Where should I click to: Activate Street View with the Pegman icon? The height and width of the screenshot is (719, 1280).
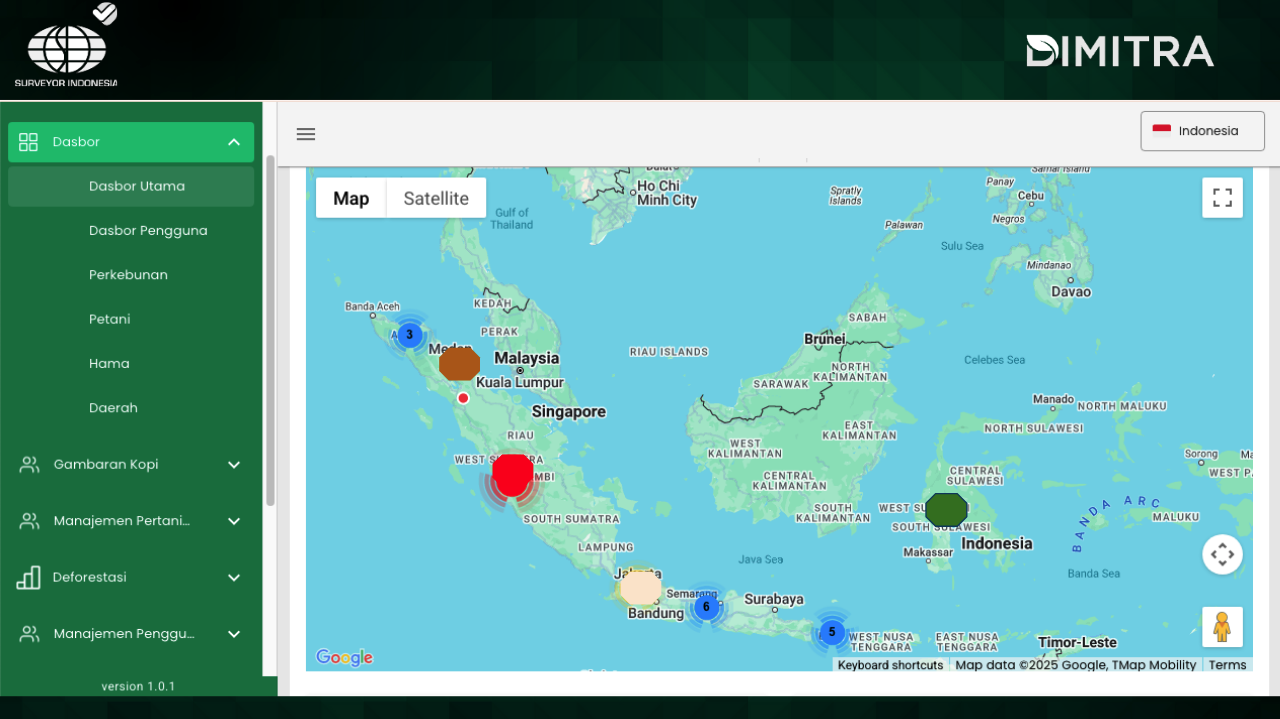click(x=1222, y=626)
